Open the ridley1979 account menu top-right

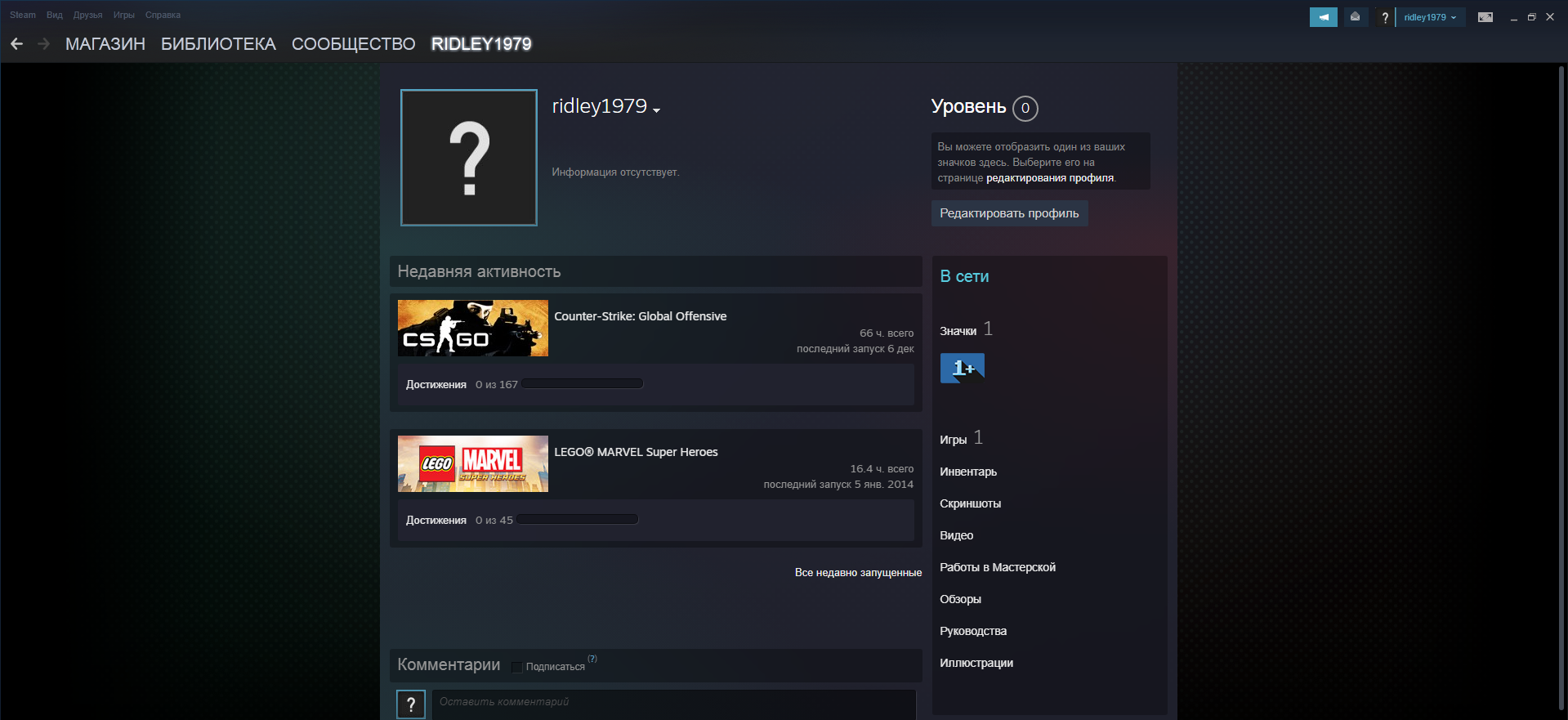coord(1431,17)
